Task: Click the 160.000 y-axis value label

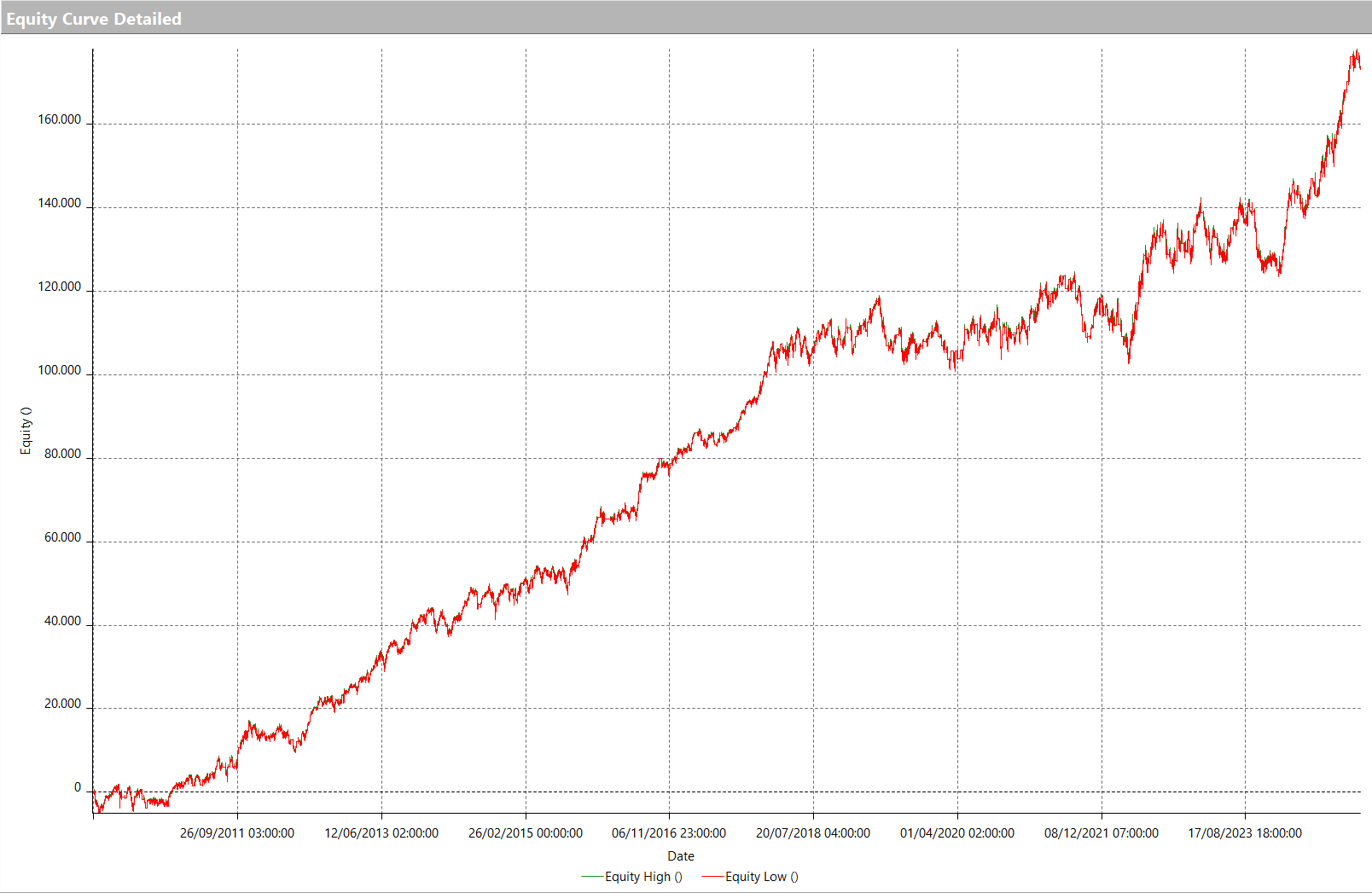Action: [60, 120]
